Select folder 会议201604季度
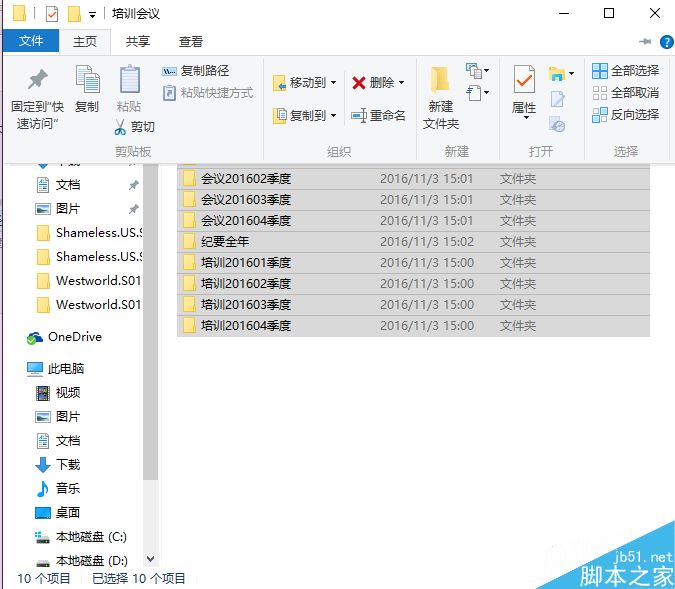This screenshot has height=589, width=675. click(413, 221)
